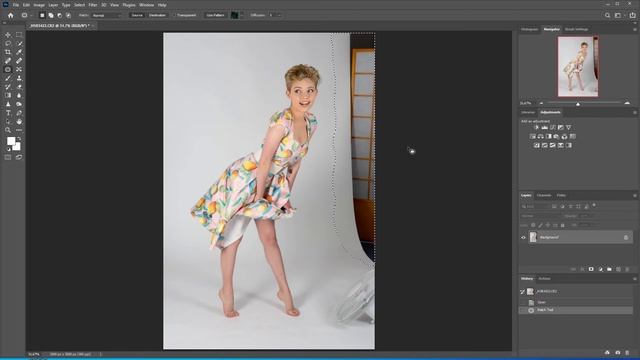Select New selection mode
This screenshot has height=360, width=640.
click(42, 15)
